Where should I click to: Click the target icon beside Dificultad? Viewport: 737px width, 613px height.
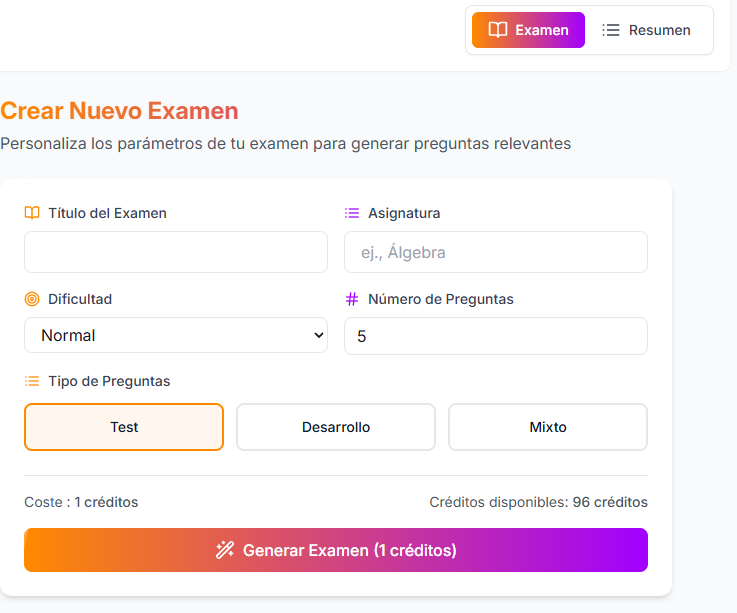32,299
